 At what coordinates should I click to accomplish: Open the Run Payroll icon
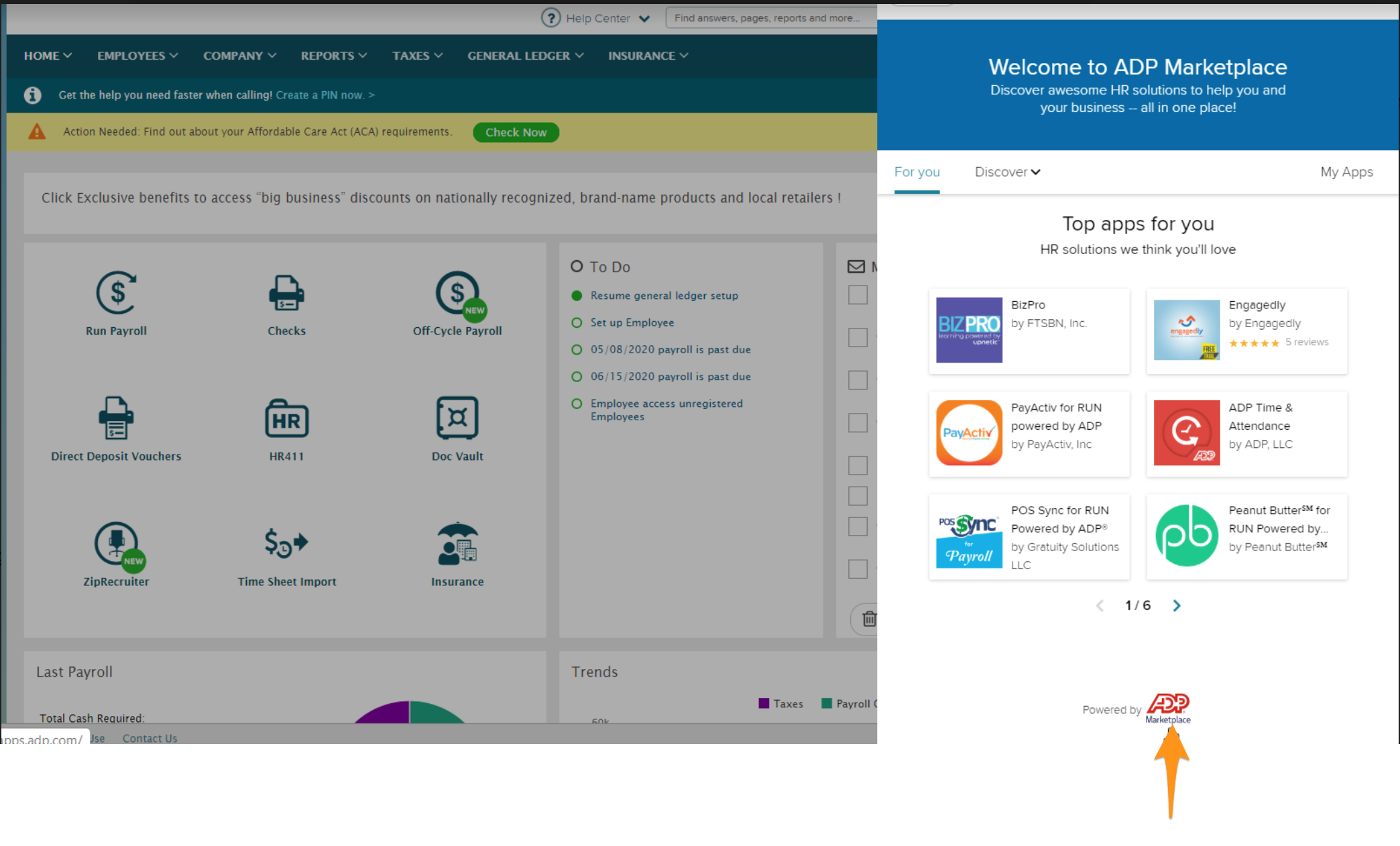coord(117,293)
